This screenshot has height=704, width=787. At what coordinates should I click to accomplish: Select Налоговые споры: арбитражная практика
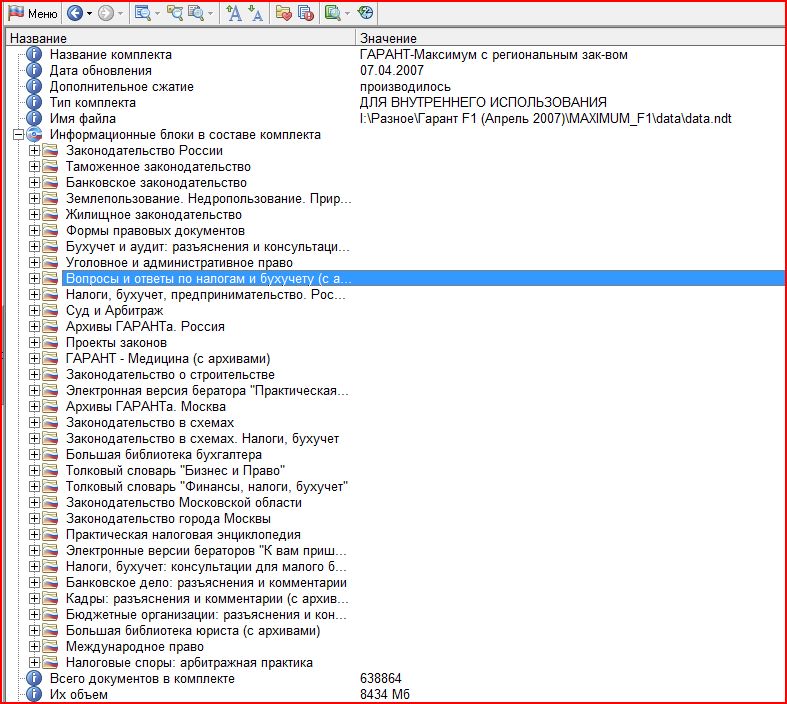tap(189, 663)
